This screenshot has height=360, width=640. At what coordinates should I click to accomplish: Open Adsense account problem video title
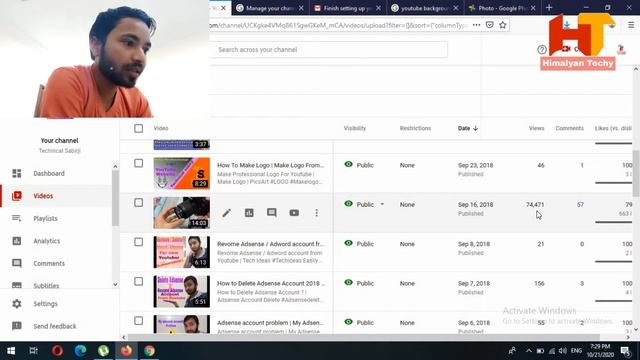coord(270,322)
